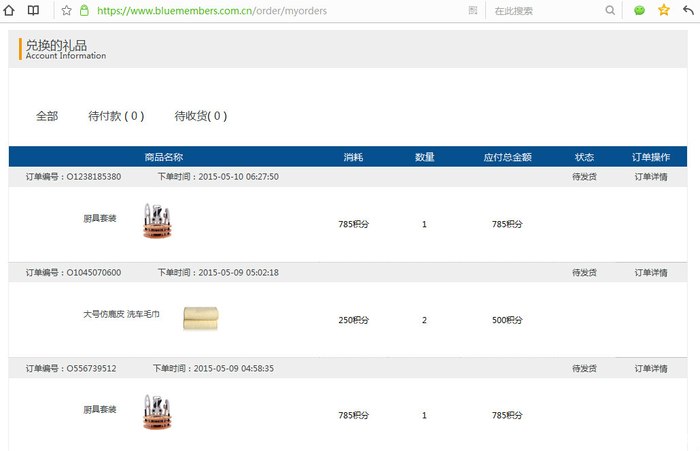Click the search magnifier icon

coord(610,10)
